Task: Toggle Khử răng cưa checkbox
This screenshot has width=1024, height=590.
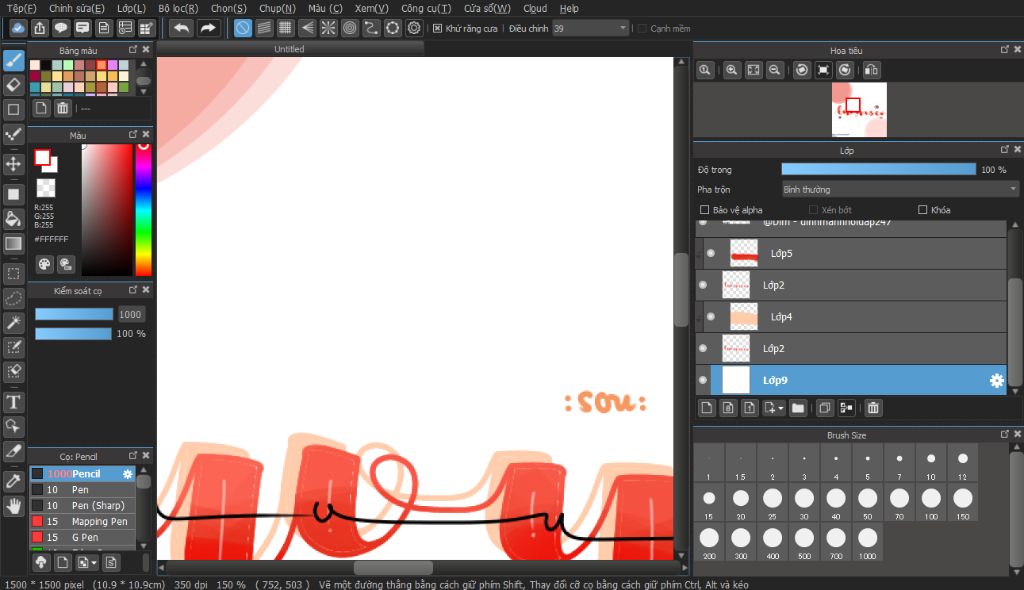Action: pyautogui.click(x=438, y=28)
